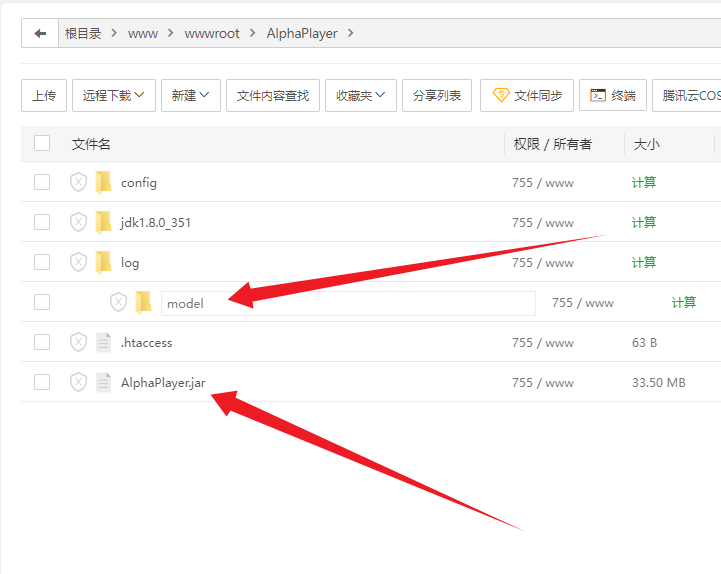Navigate to www in breadcrumb
Viewport: 721px width, 574px height.
pos(143,34)
